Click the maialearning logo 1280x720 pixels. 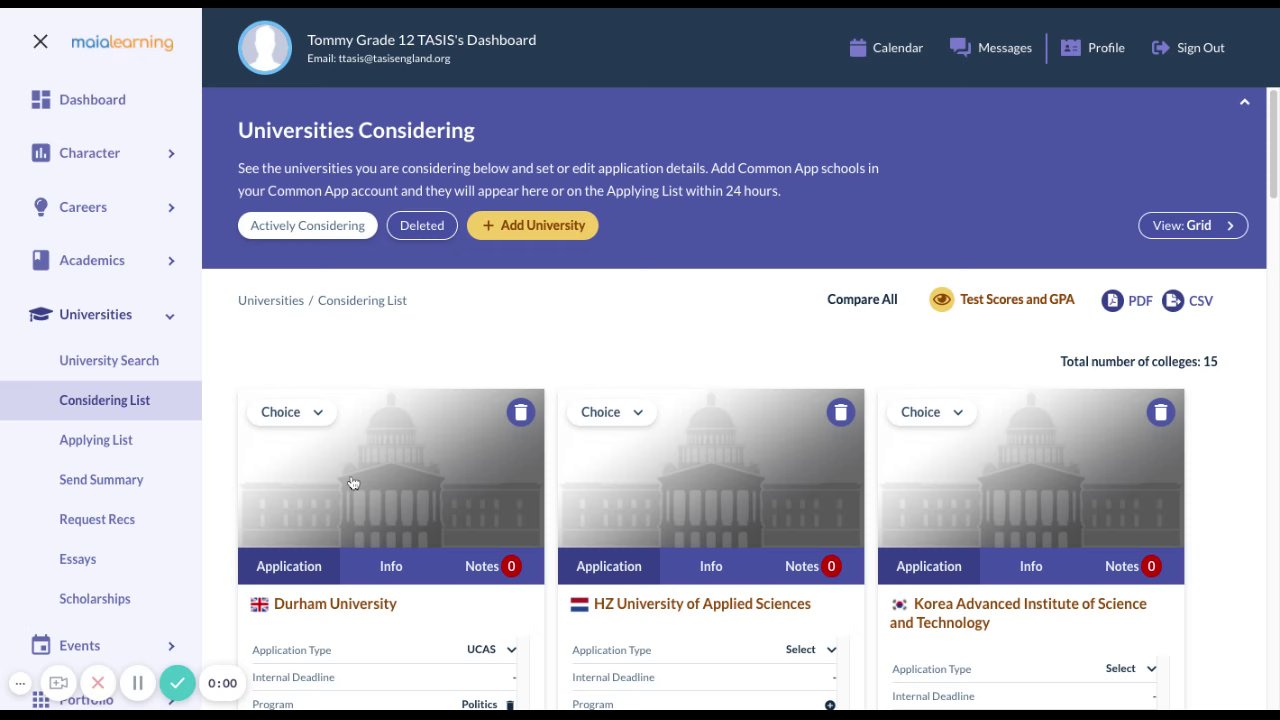tap(122, 42)
